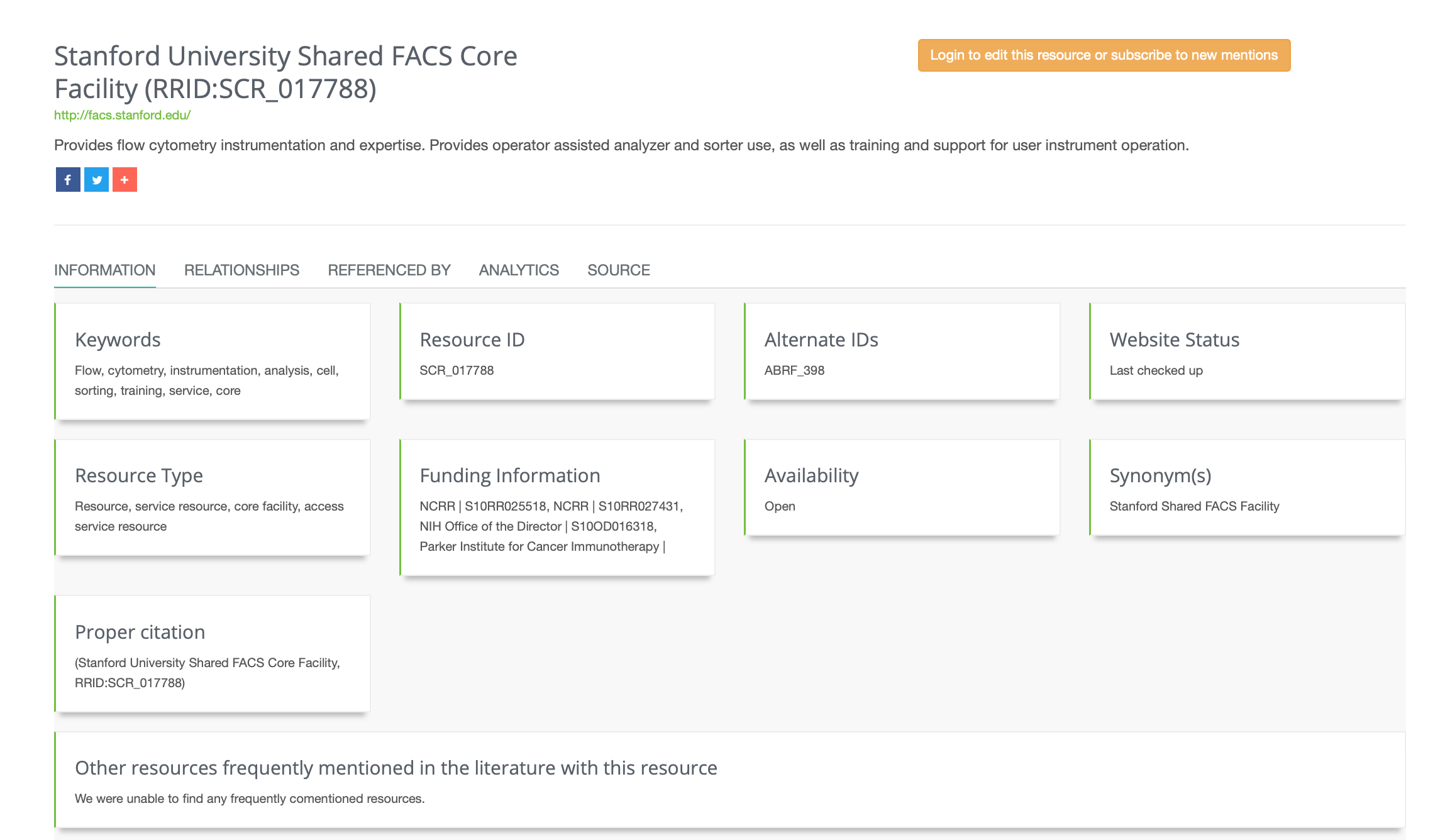Click the flow cytometry description paragraph
This screenshot has height=840, width=1445.
coord(621,145)
